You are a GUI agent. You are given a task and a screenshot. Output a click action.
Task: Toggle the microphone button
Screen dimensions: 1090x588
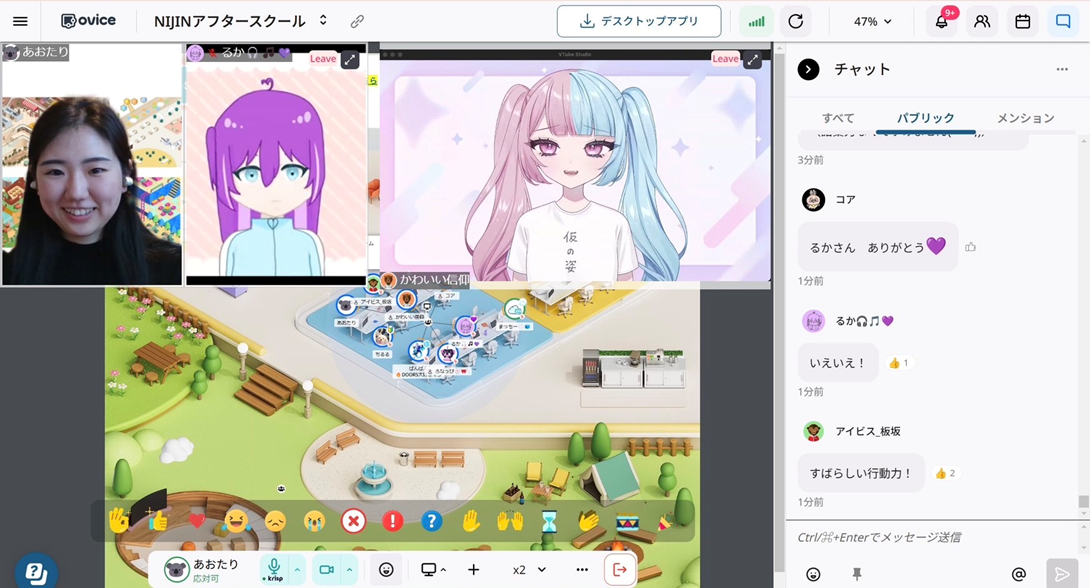(x=274, y=568)
